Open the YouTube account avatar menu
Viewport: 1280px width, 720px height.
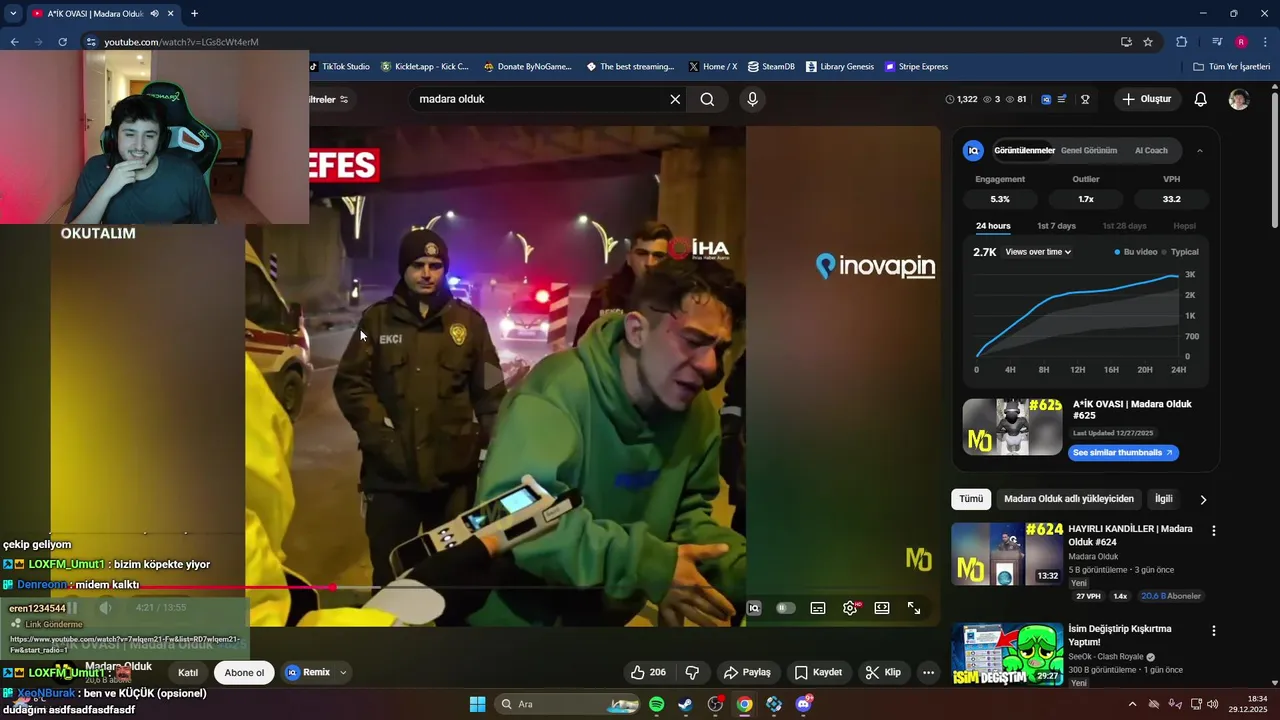[x=1239, y=99]
